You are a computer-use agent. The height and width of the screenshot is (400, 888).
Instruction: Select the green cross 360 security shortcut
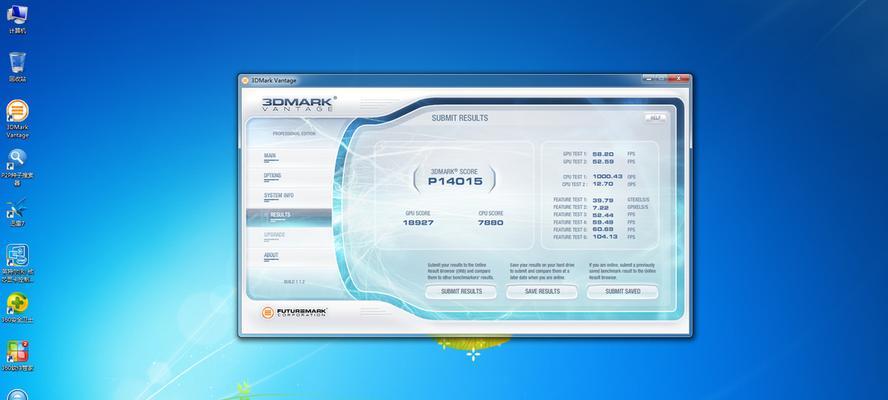tap(17, 307)
